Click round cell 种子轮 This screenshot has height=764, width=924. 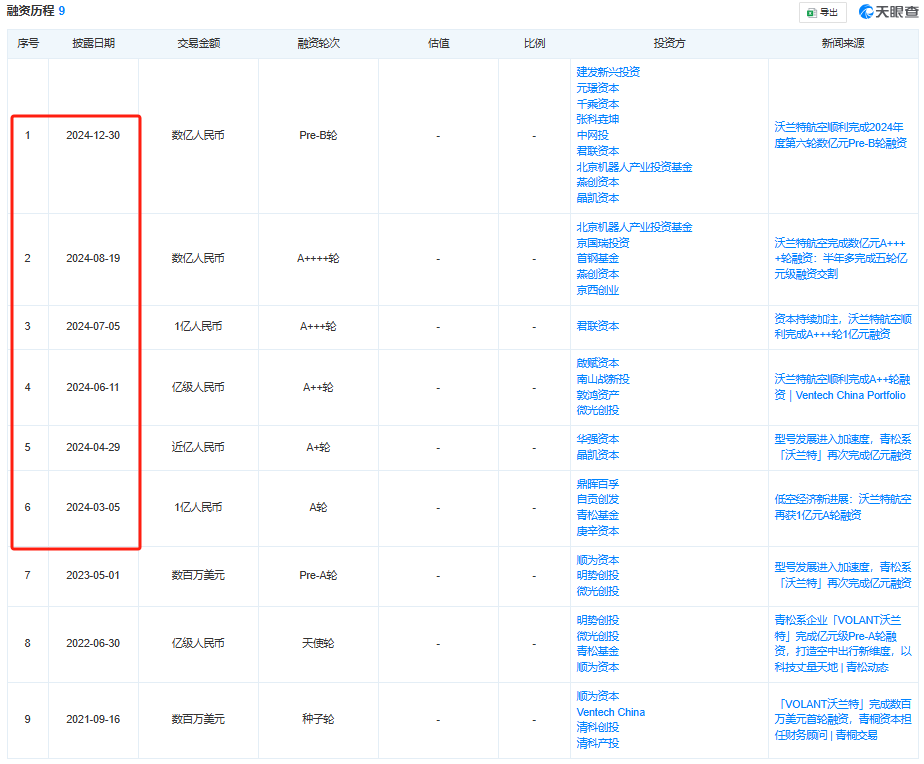click(318, 719)
